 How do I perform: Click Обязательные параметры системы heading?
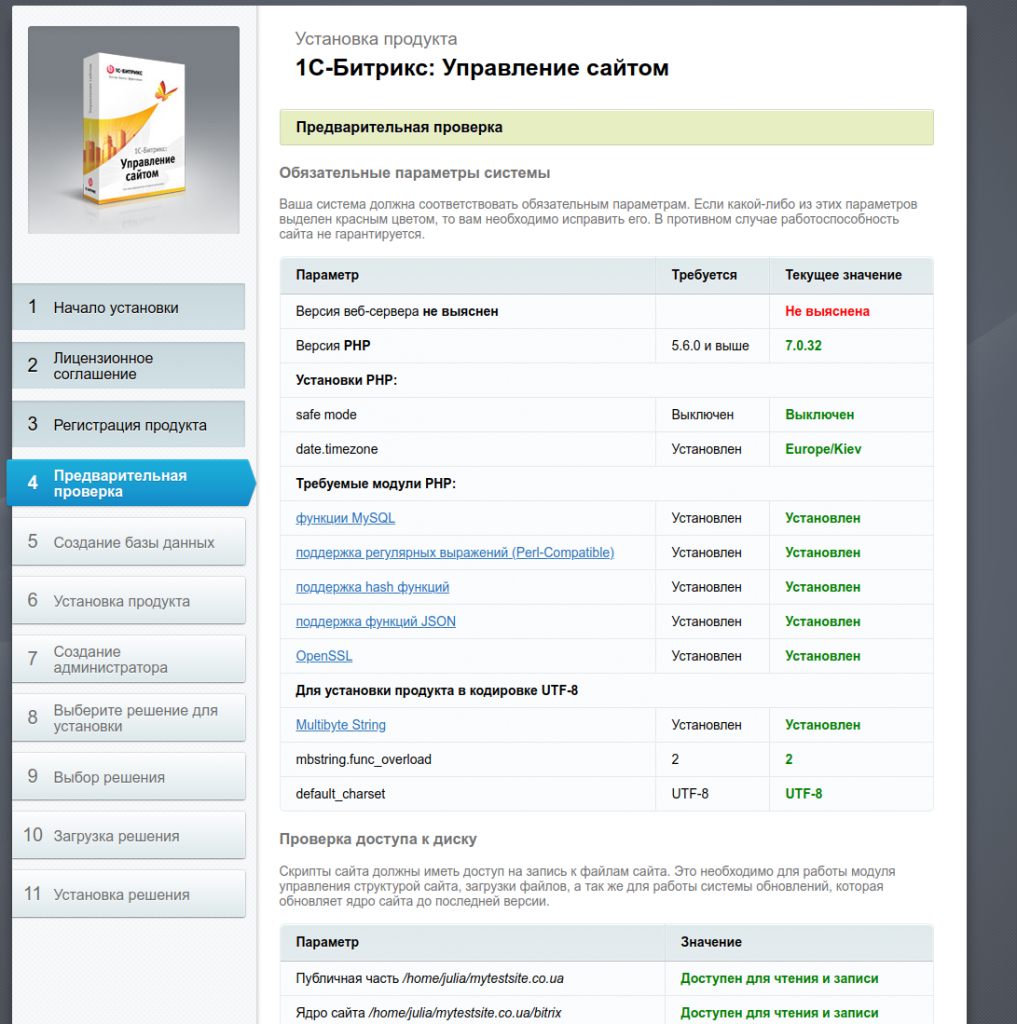[x=415, y=173]
